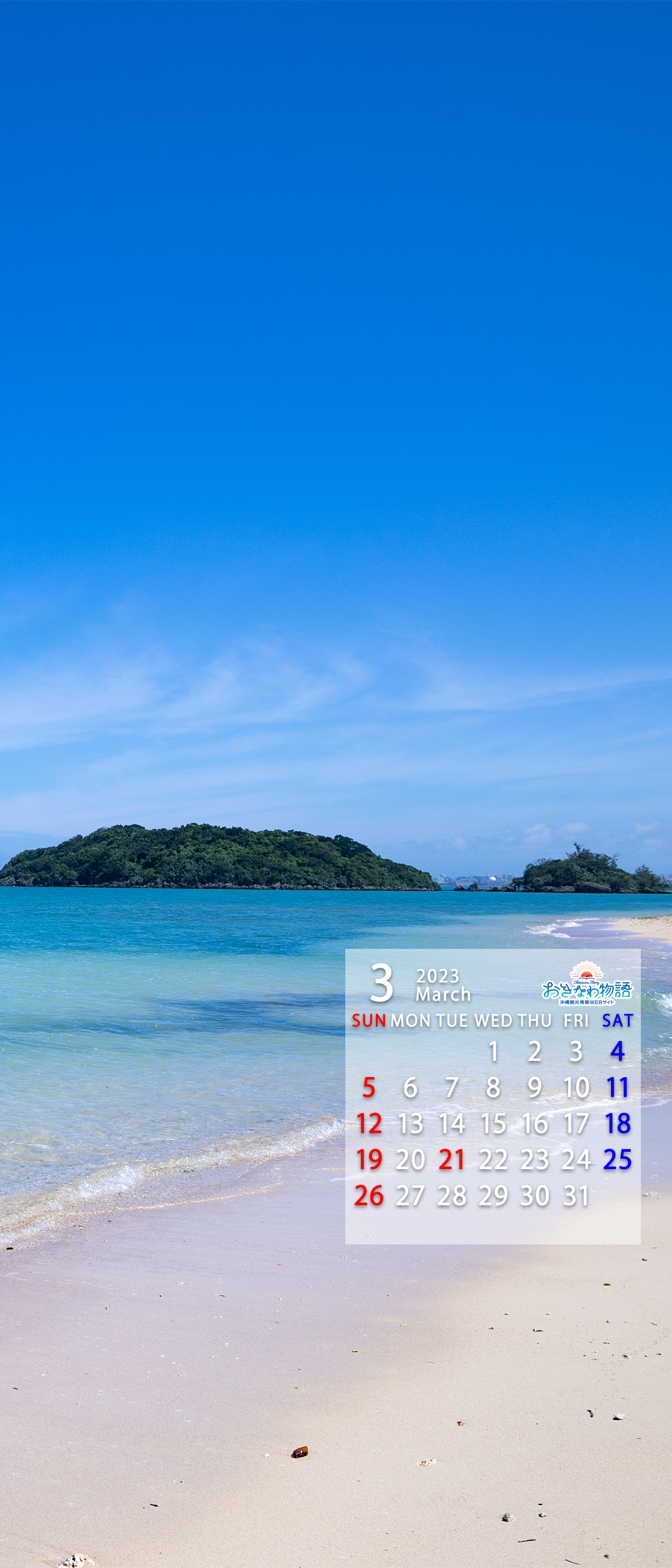This screenshot has width=672, height=1568.
Task: Select the SAT column header
Action: pyautogui.click(x=617, y=1020)
